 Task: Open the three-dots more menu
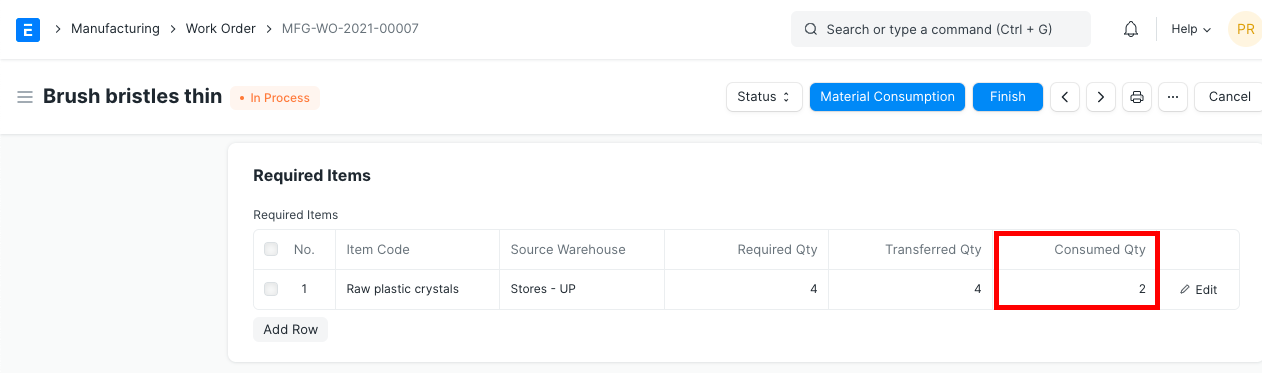1173,97
